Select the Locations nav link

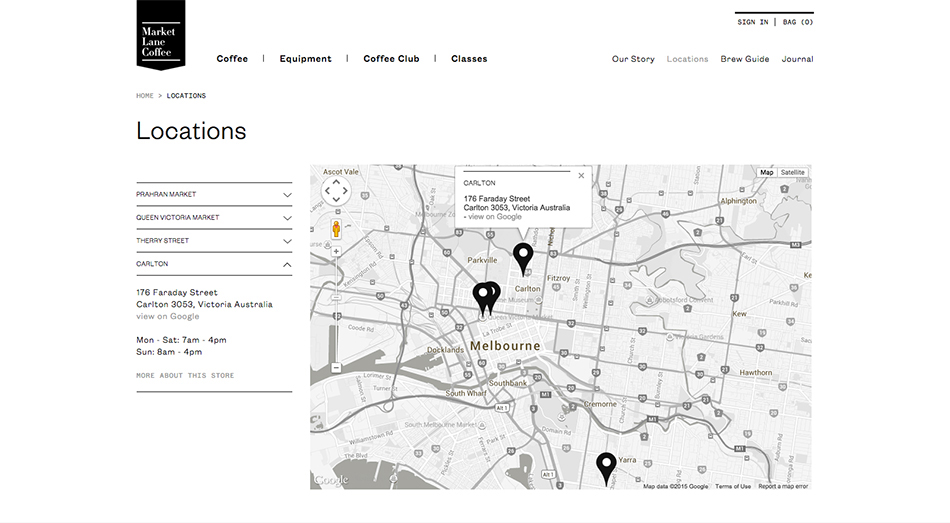[687, 59]
